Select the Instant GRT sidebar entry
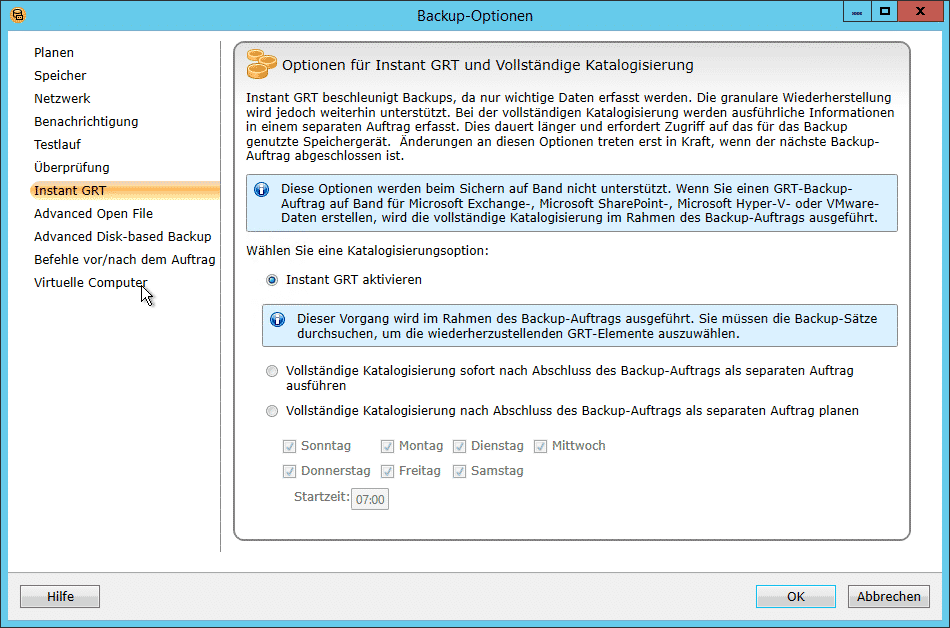 [x=125, y=191]
